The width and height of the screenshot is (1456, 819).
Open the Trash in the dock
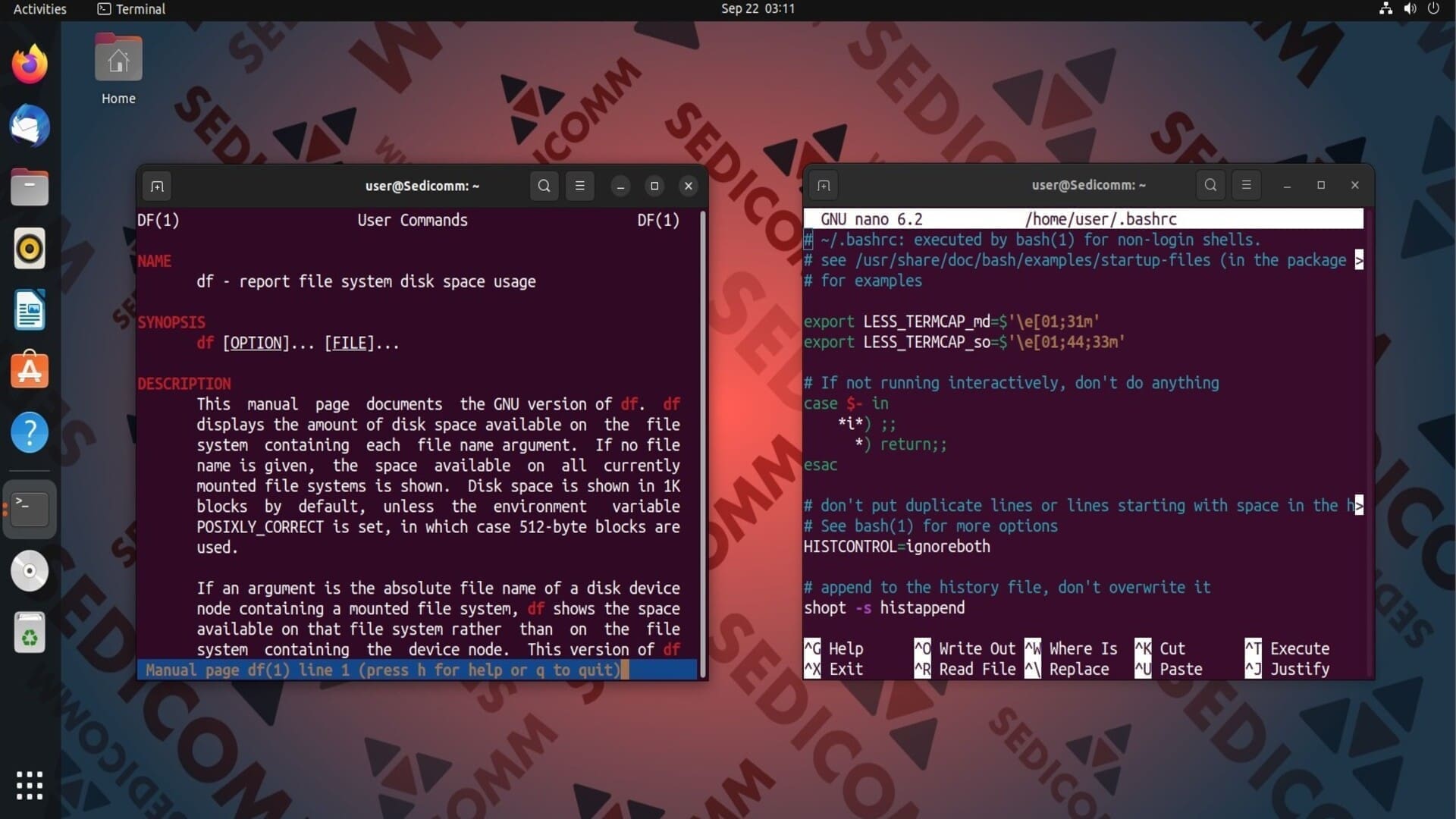pos(30,632)
